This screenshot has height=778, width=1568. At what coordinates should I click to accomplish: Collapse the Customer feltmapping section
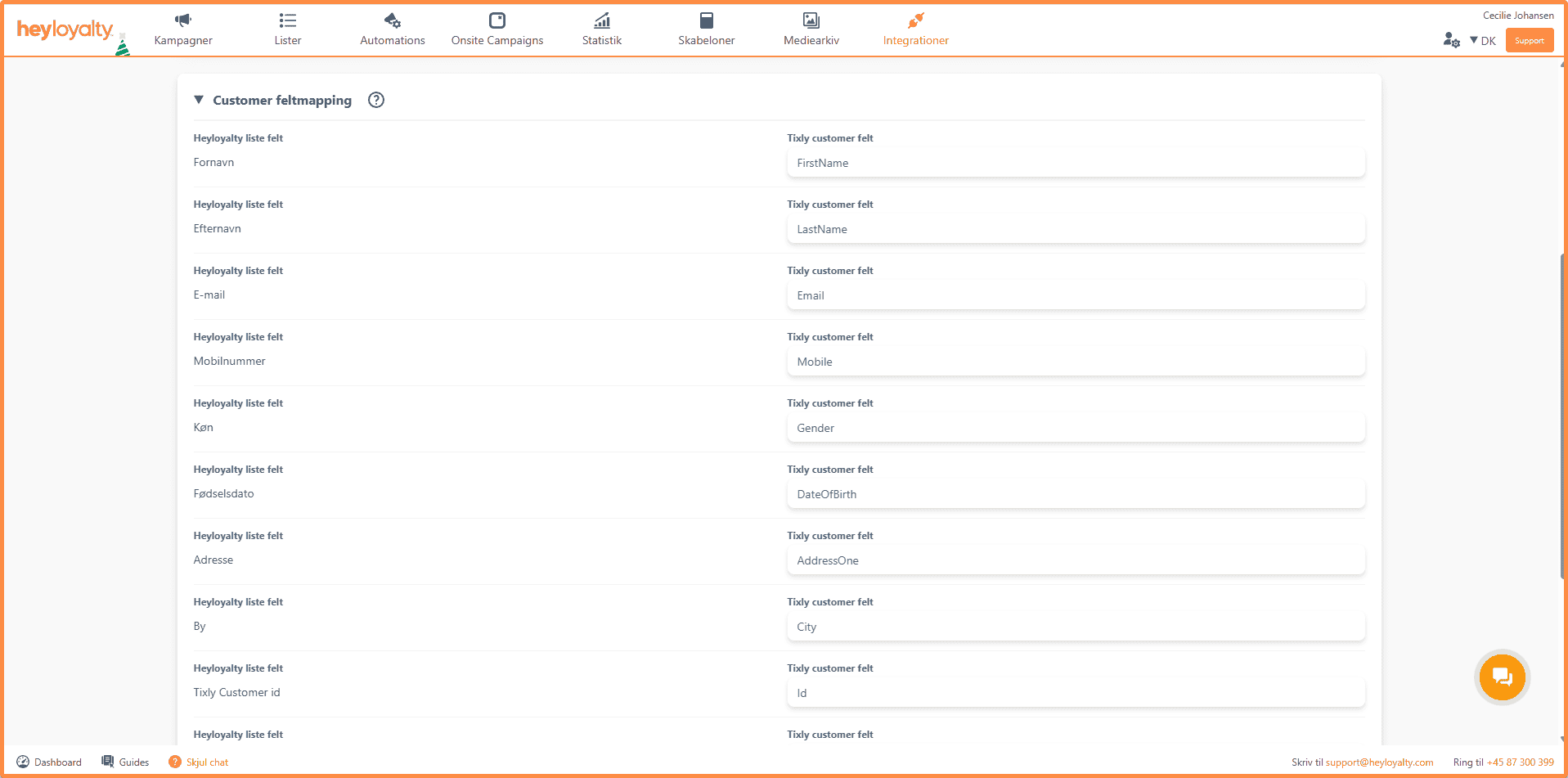point(199,100)
